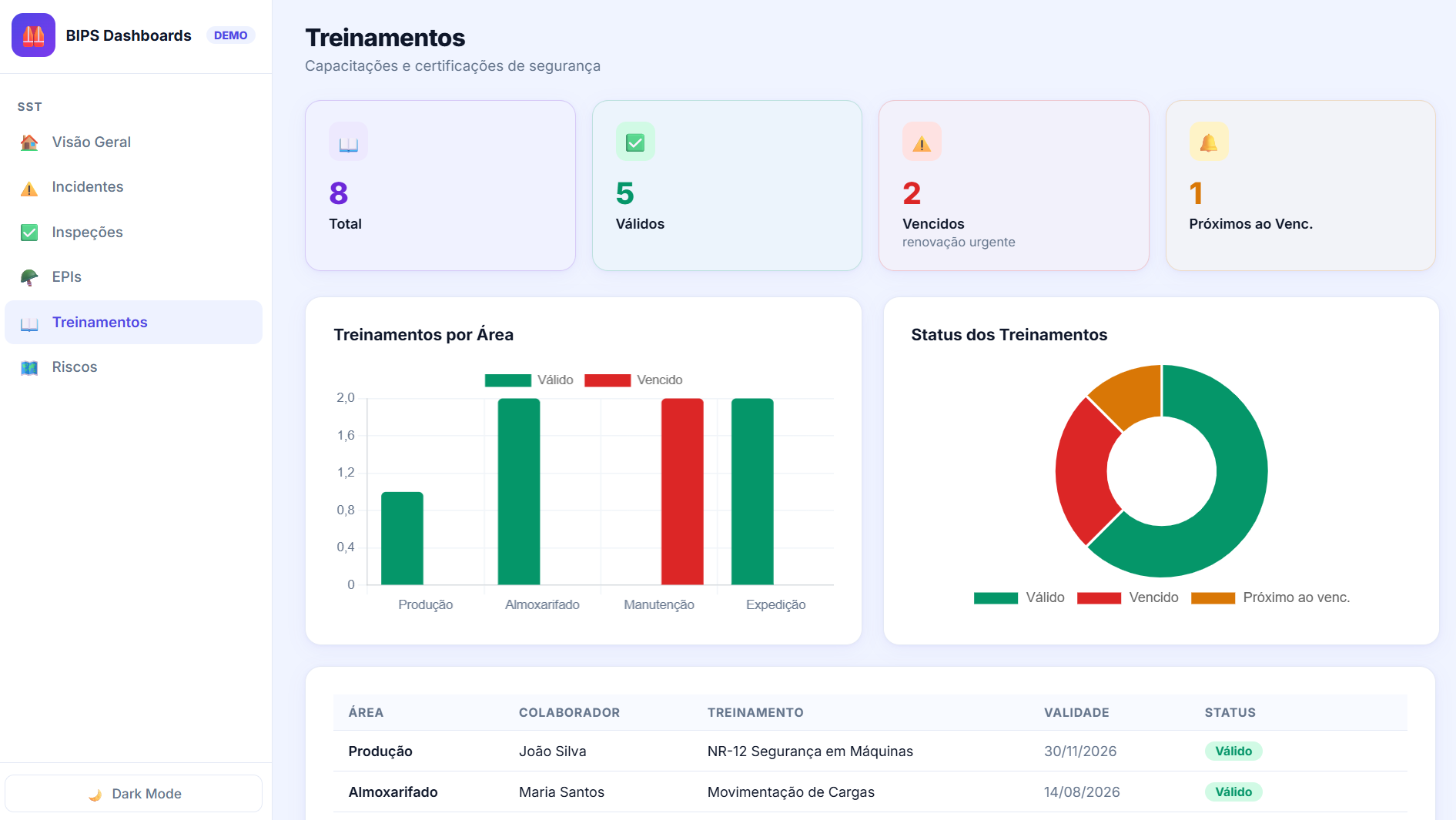Toggle Vencido legend in donut chart
This screenshot has width=1456, height=820.
pyautogui.click(x=1127, y=598)
